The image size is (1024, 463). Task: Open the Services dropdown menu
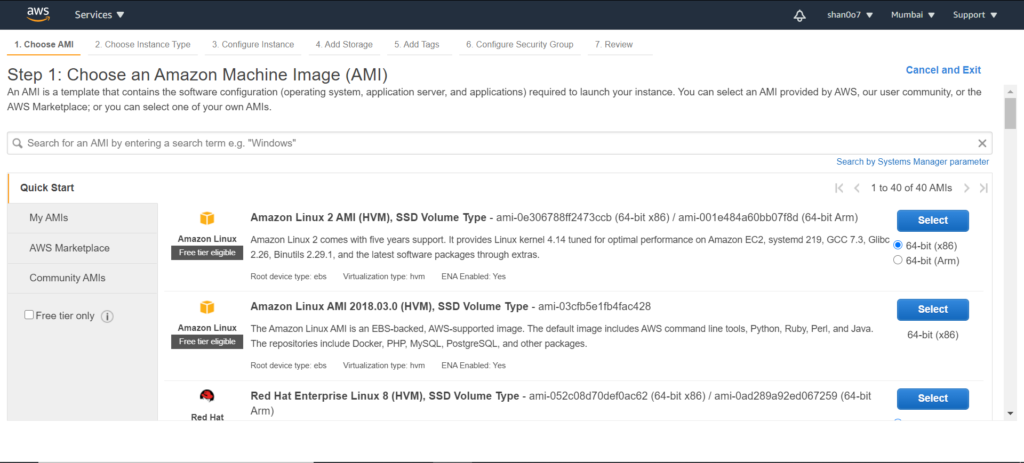coord(99,14)
